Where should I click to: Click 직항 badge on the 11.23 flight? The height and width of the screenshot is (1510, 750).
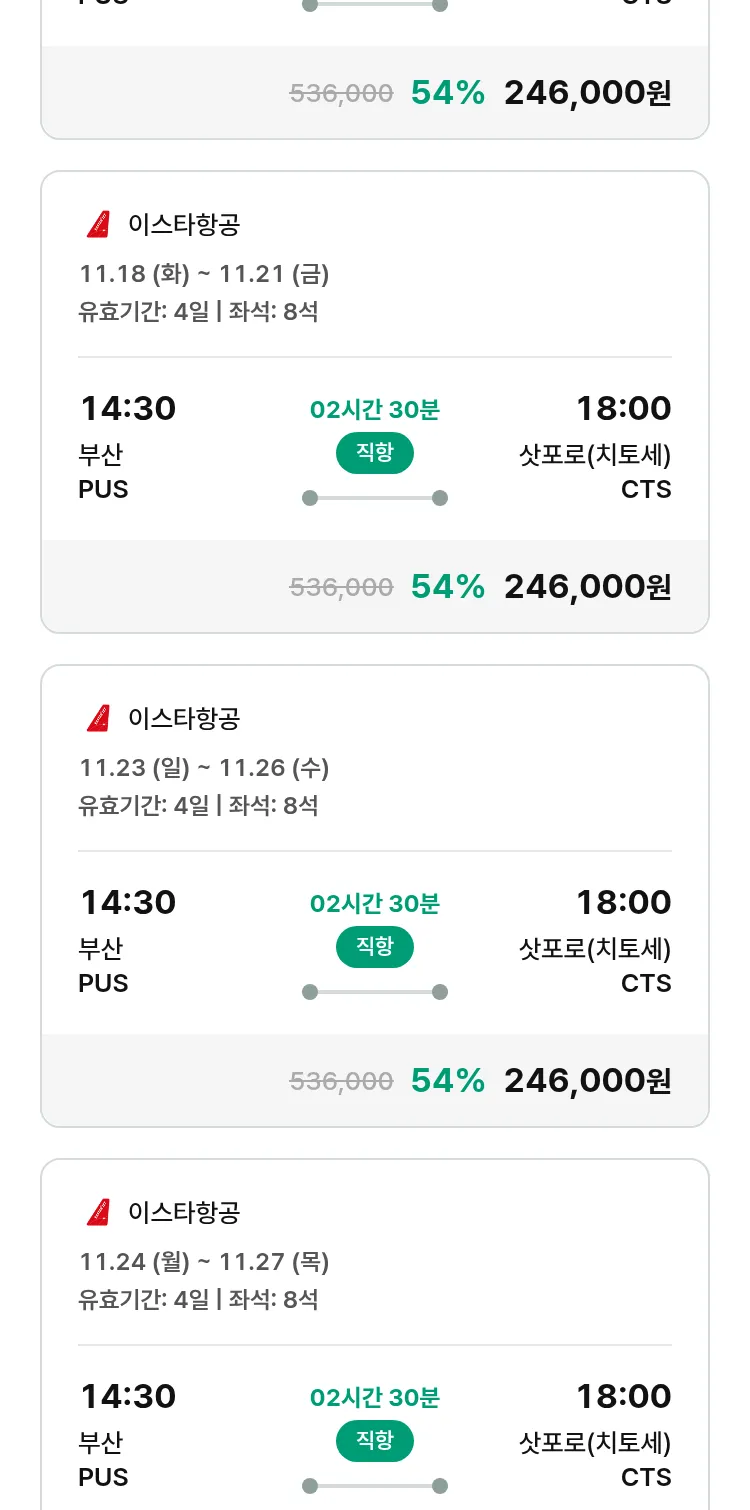click(x=375, y=947)
